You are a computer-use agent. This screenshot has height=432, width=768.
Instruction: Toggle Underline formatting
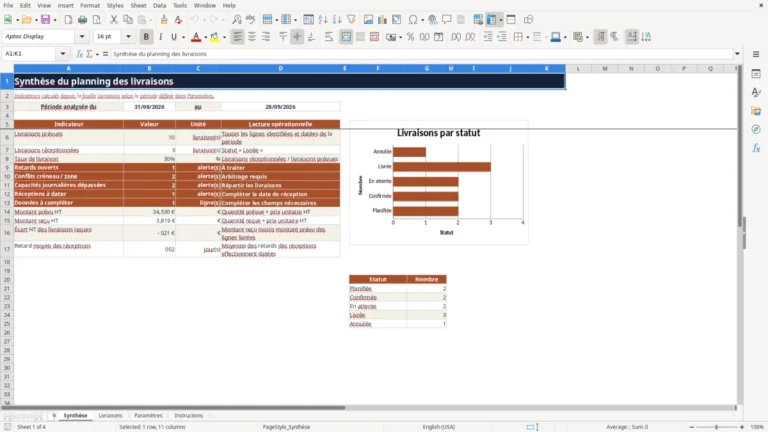(174, 37)
